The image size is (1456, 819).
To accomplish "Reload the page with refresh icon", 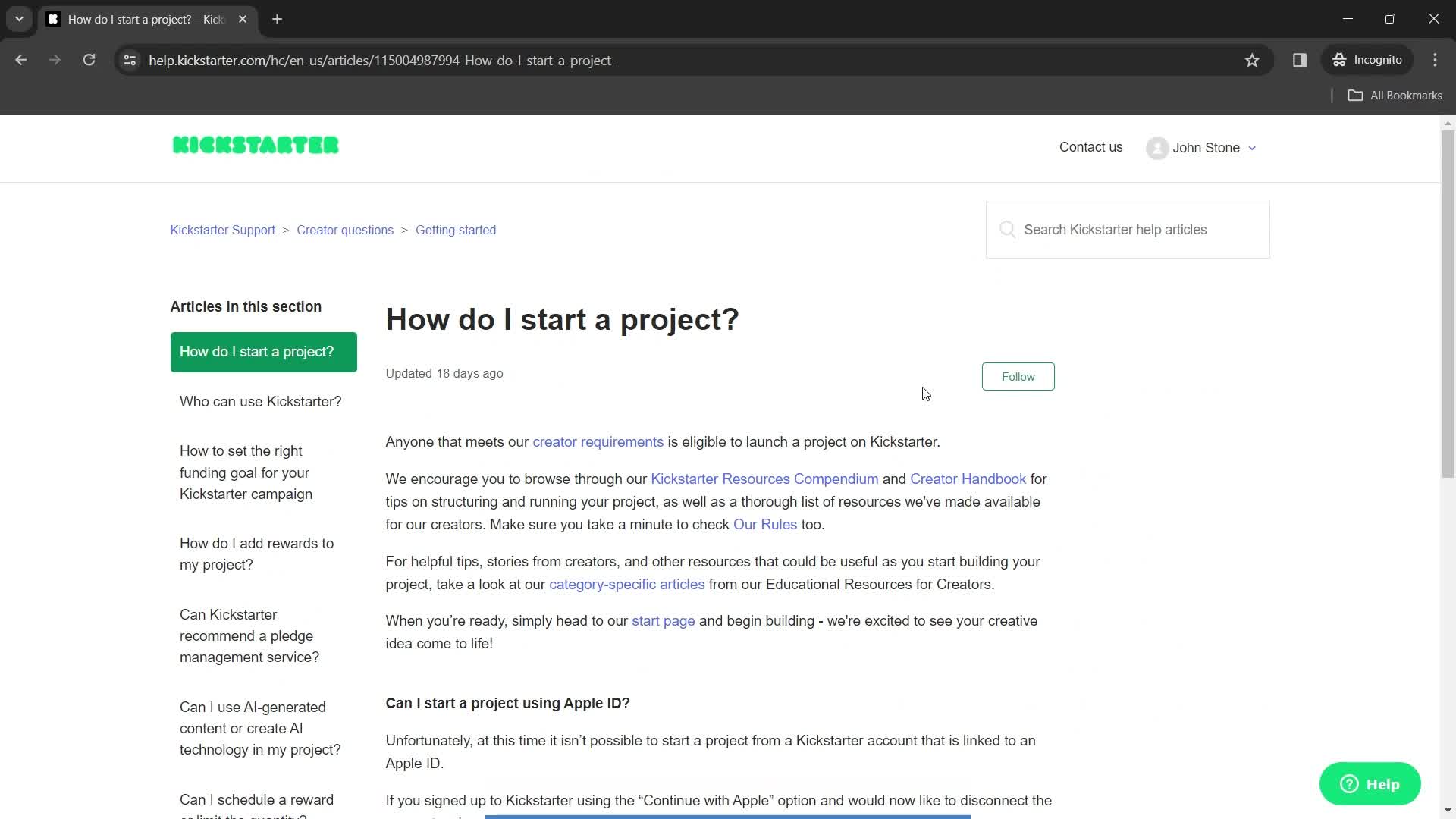I will pos(89,60).
